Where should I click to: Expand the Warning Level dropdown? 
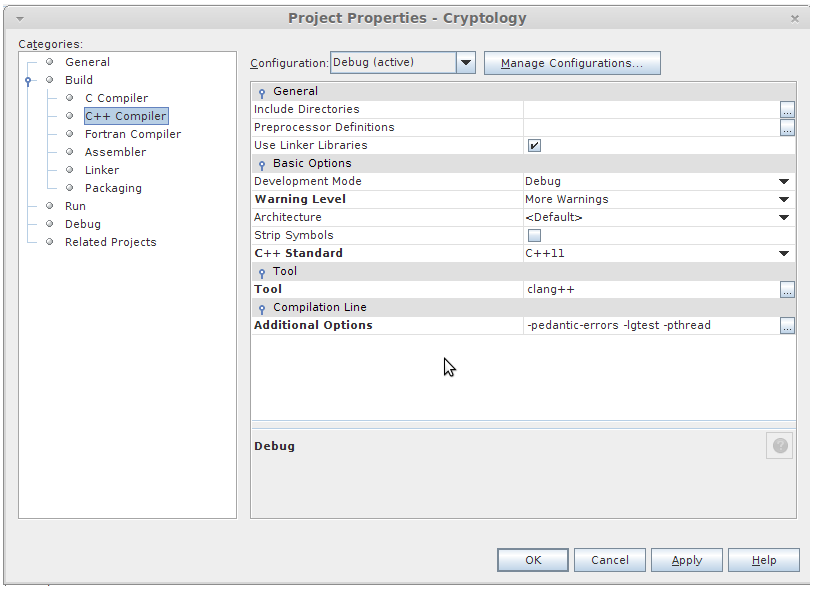pos(784,200)
